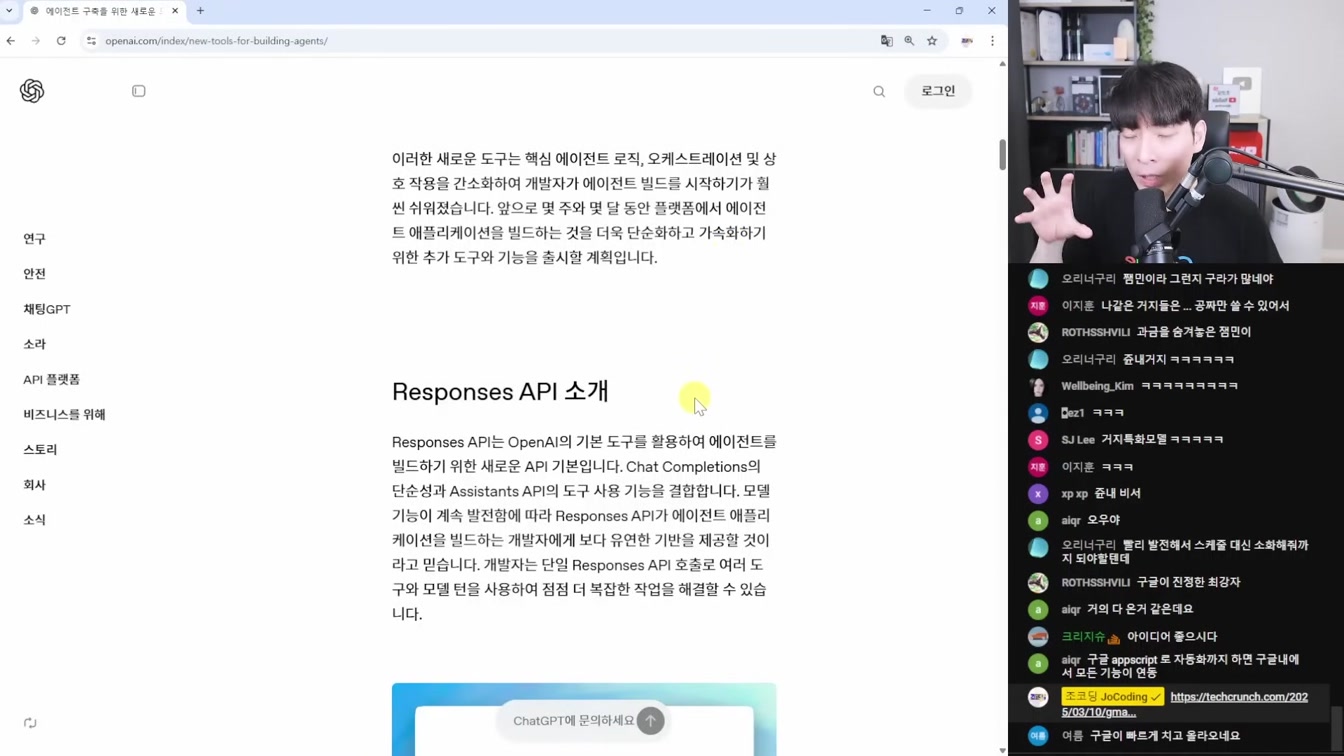The height and width of the screenshot is (756, 1344).
Task: Click chat message 구글이 빠르게 치고 올라오네요
Action: pyautogui.click(x=1165, y=736)
